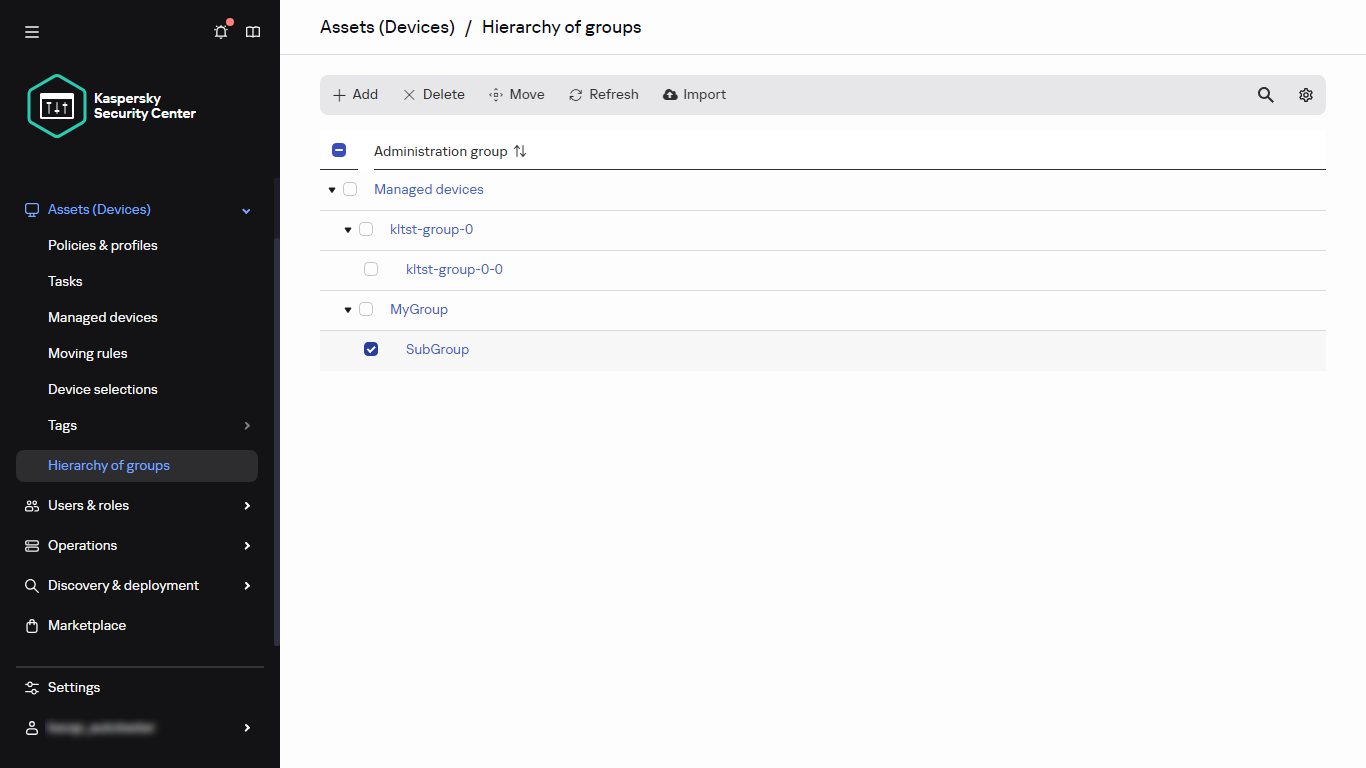The width and height of the screenshot is (1366, 768).
Task: Click the Import cloud button
Action: pos(694,95)
